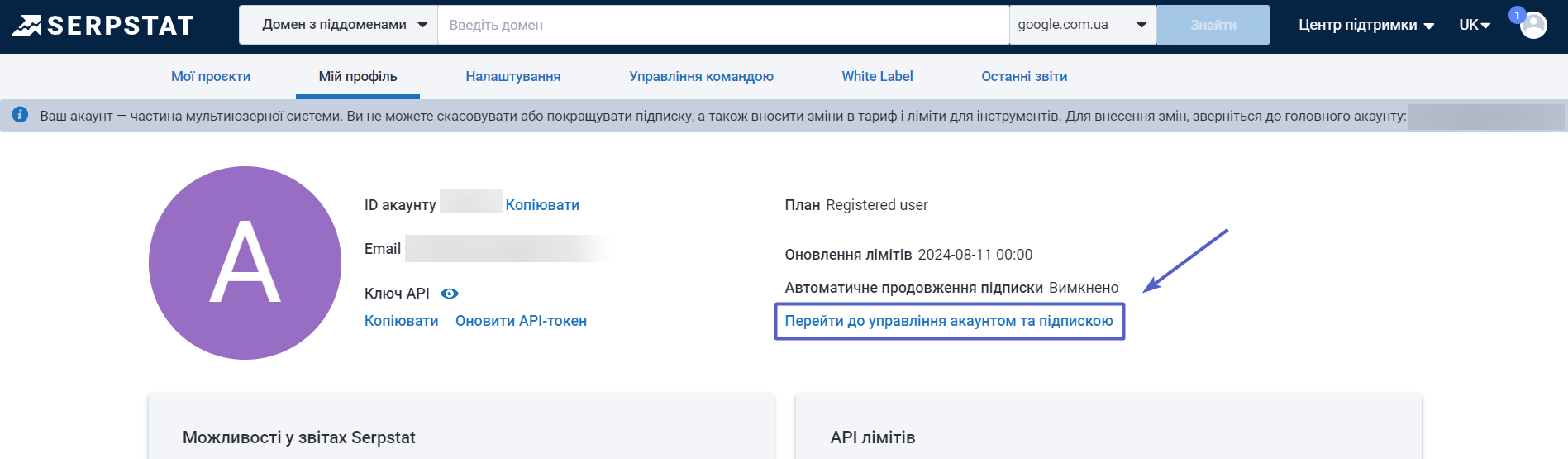Open the user profile avatar icon
Viewport: 1568px width, 459px height.
coord(1534,26)
